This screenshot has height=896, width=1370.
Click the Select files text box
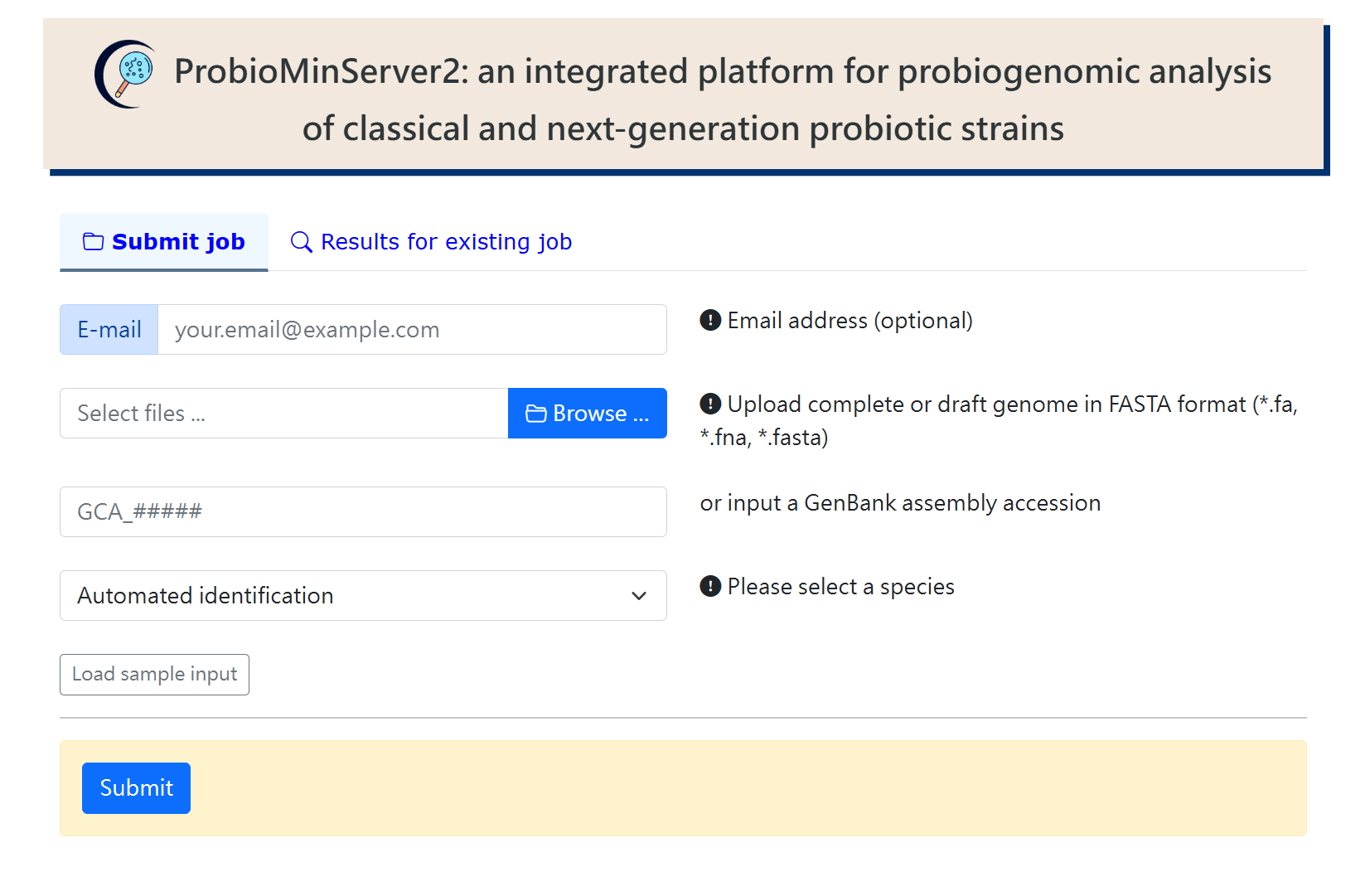coord(283,414)
